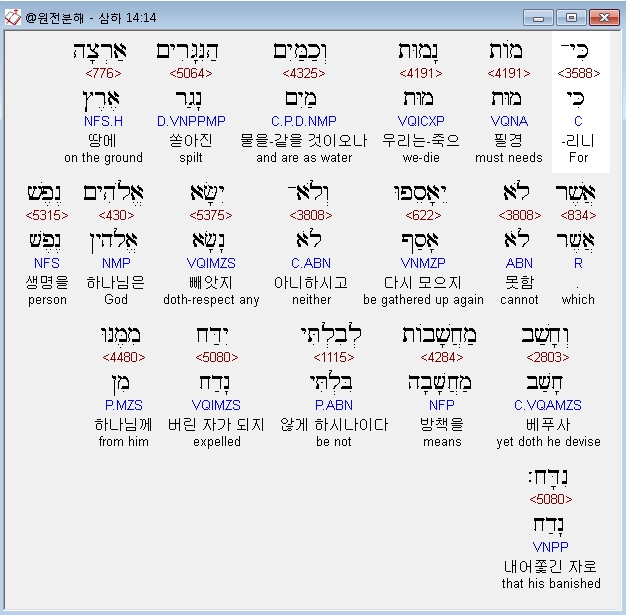The height and width of the screenshot is (615, 626).
Task: Click <3808> above 'cannot' column
Action: click(x=520, y=216)
